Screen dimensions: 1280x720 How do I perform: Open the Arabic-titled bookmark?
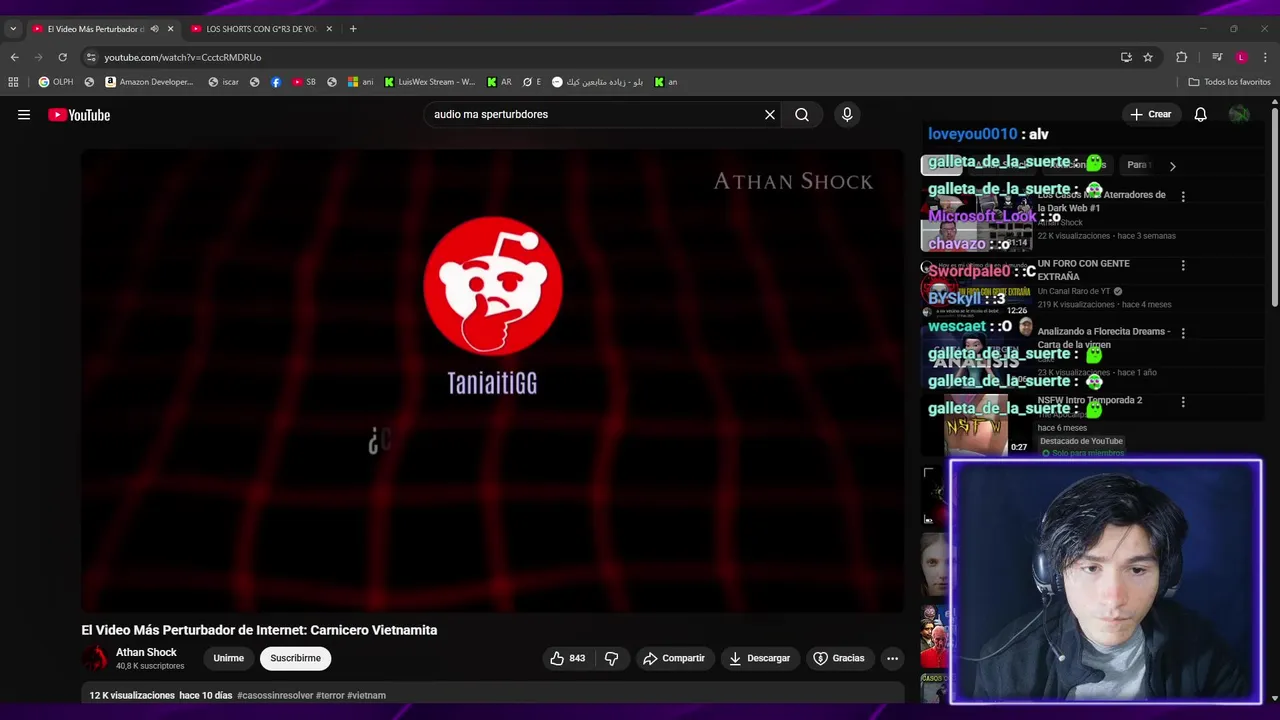coord(597,82)
